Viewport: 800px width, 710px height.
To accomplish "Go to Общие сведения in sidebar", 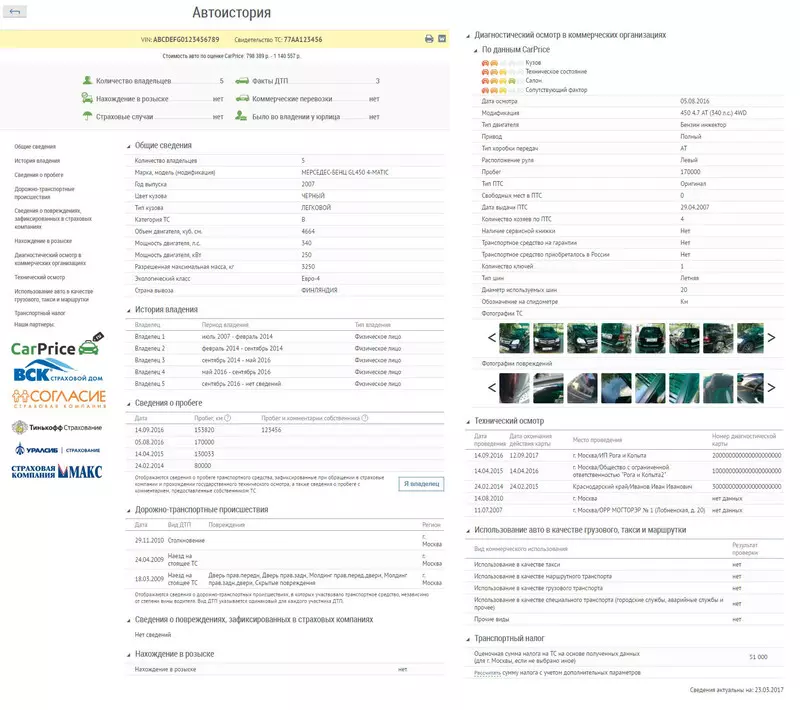I will (35, 146).
